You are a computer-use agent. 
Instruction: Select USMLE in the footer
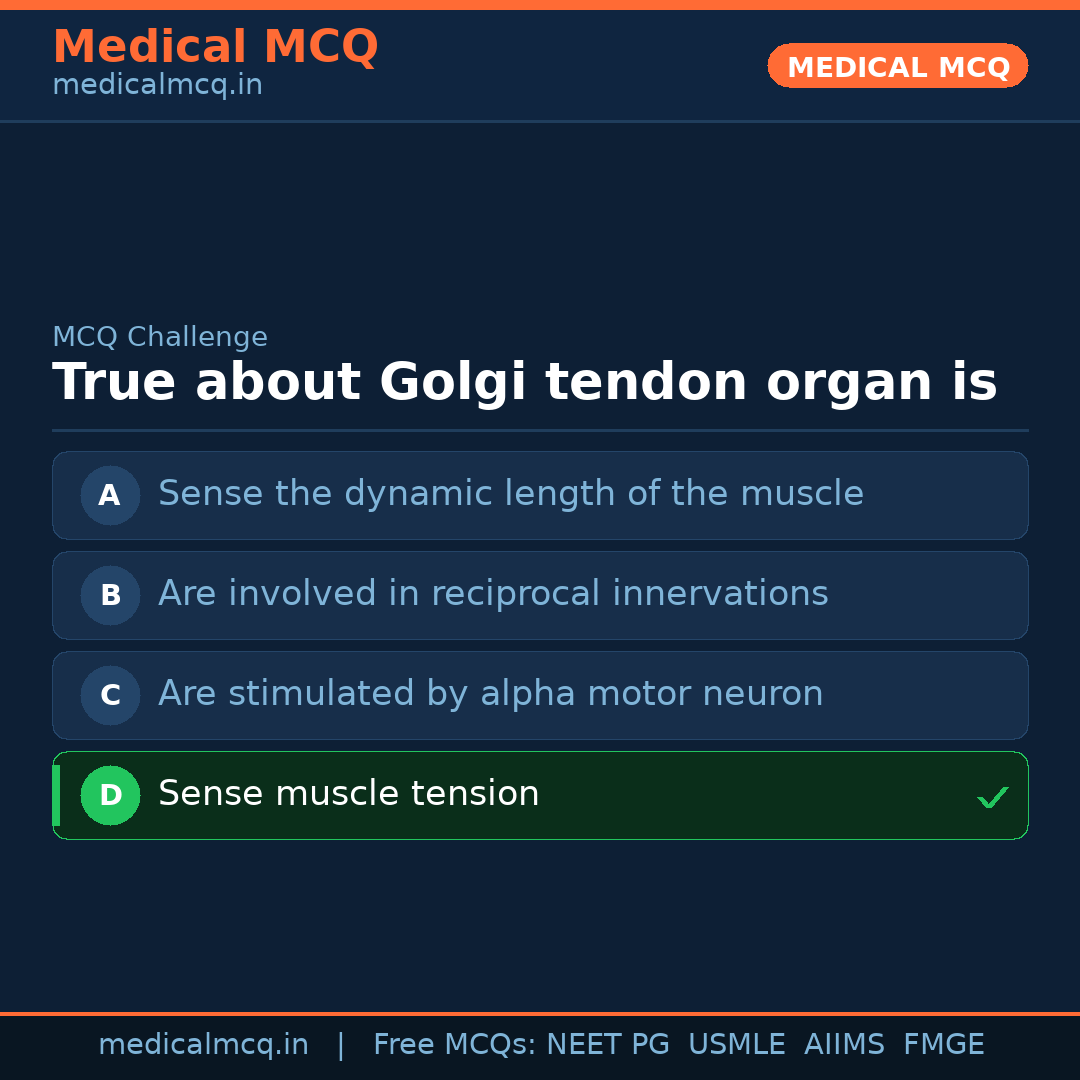coord(736,1045)
